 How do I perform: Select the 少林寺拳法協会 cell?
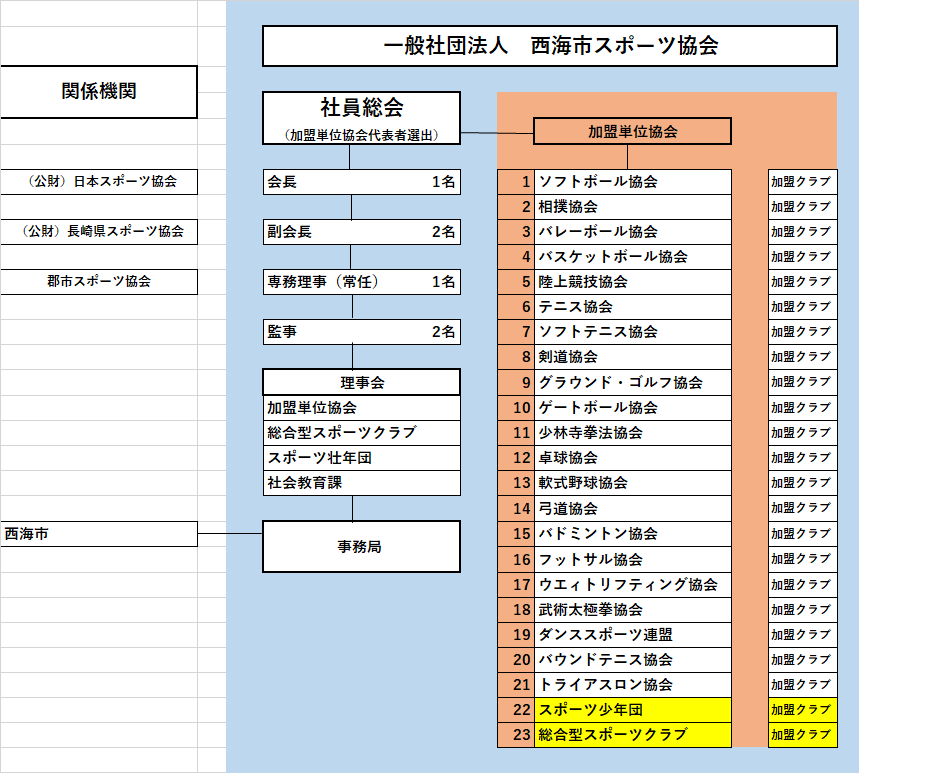point(633,433)
